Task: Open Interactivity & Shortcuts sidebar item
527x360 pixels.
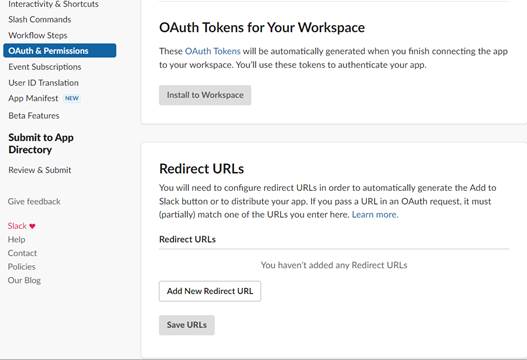Action: point(53,4)
